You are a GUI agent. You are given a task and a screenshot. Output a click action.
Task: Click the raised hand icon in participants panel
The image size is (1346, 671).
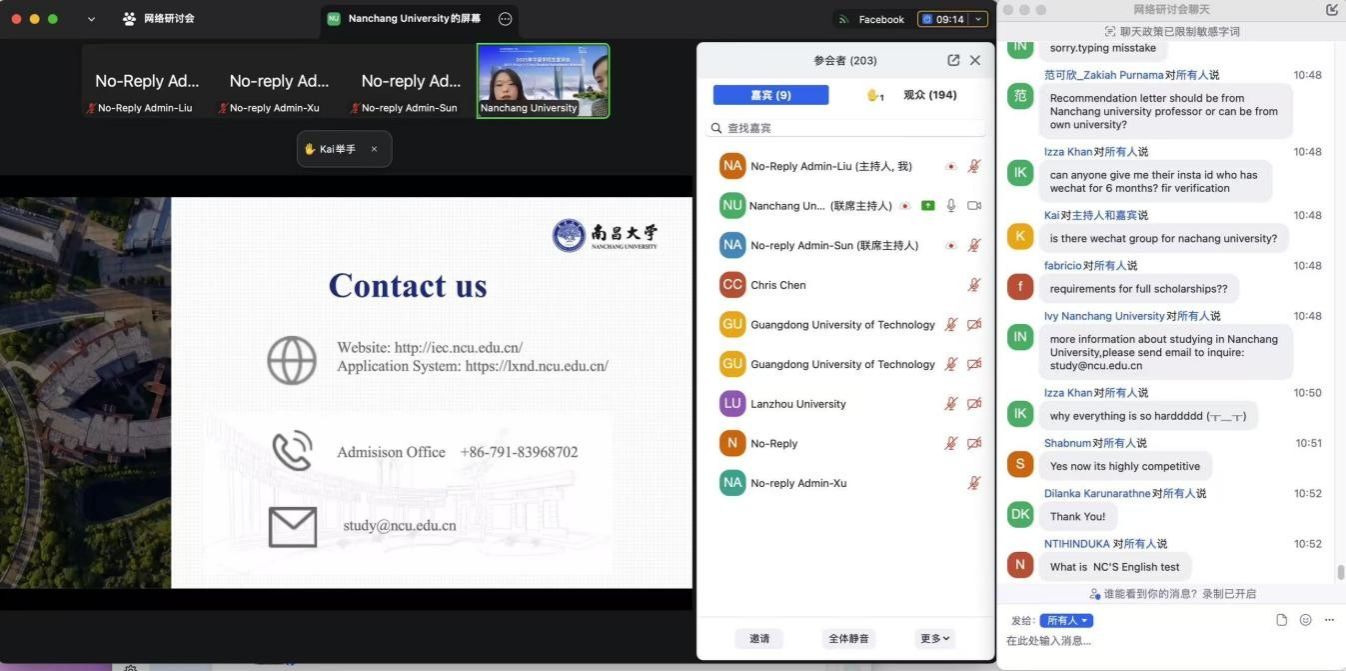coord(873,95)
